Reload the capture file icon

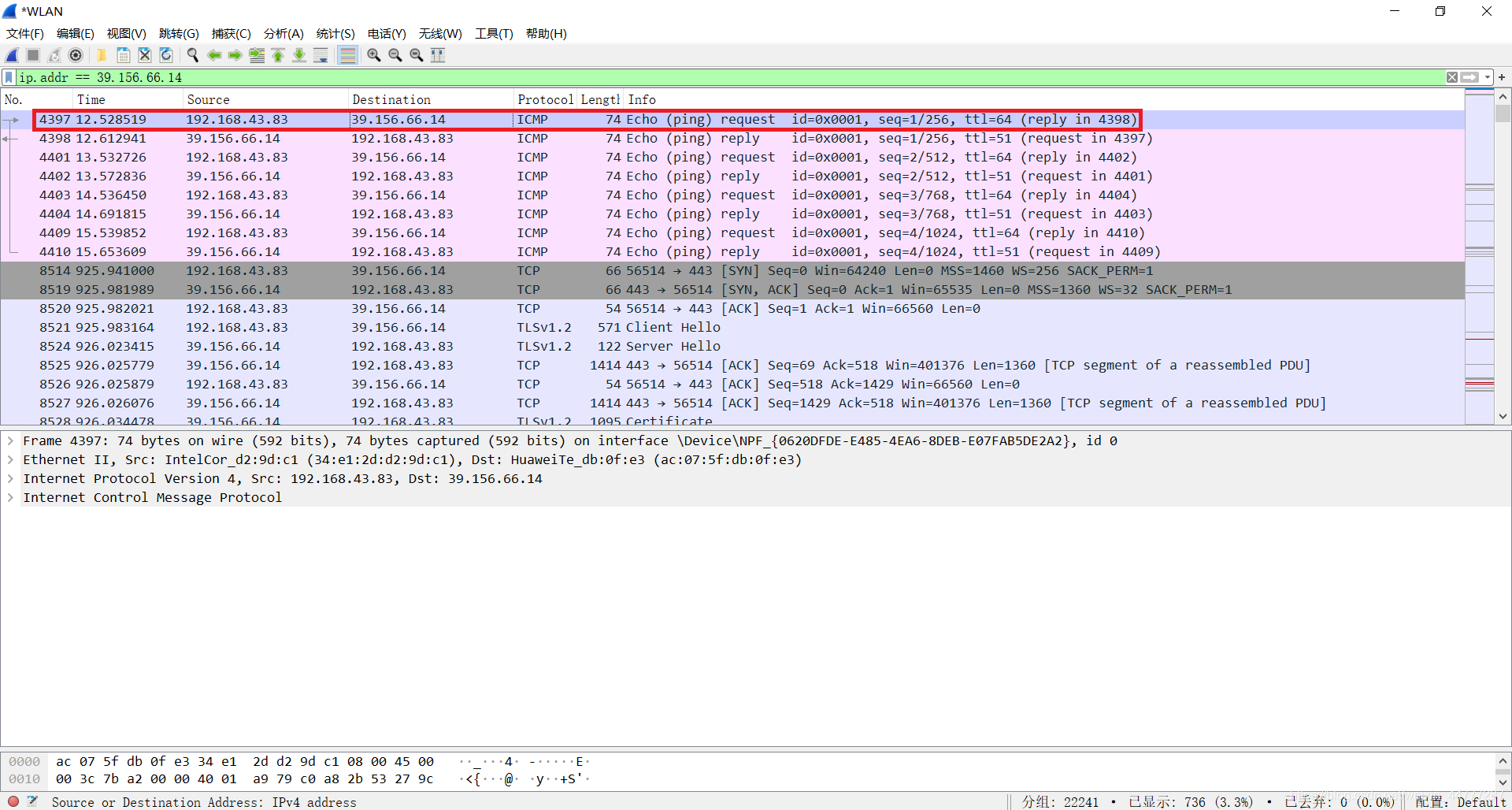point(166,55)
